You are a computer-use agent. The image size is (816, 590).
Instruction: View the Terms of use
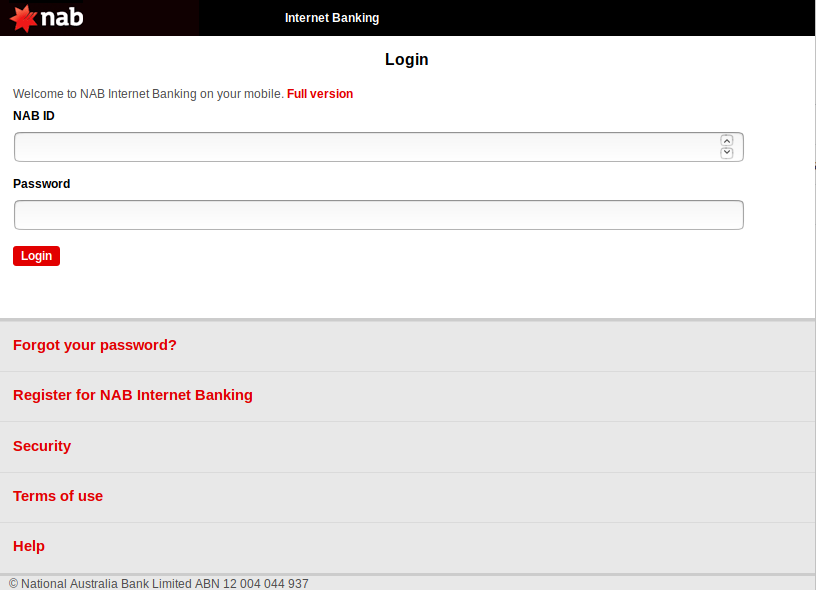point(57,496)
